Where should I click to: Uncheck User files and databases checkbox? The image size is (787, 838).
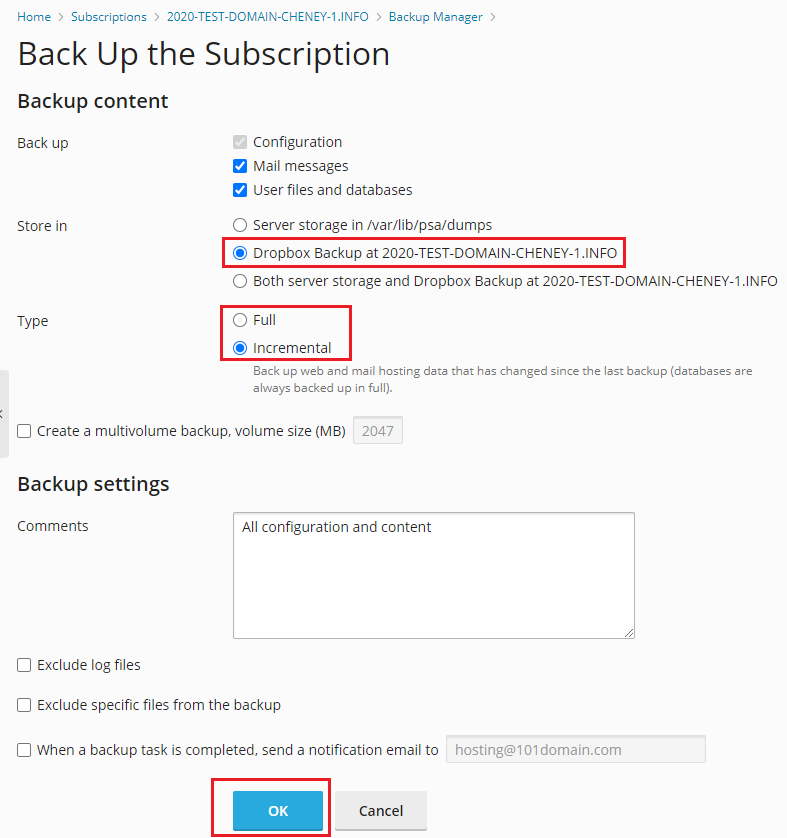point(240,190)
